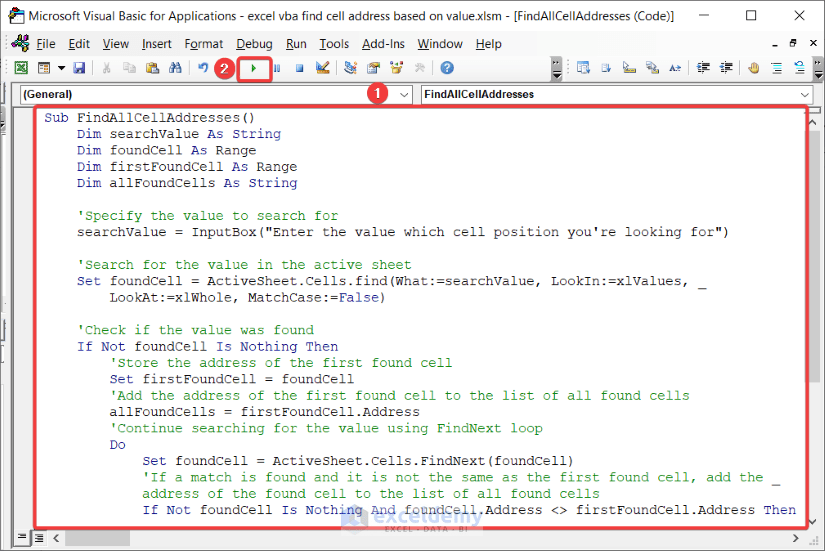Open Visual Basic Help question mark icon

(447, 68)
